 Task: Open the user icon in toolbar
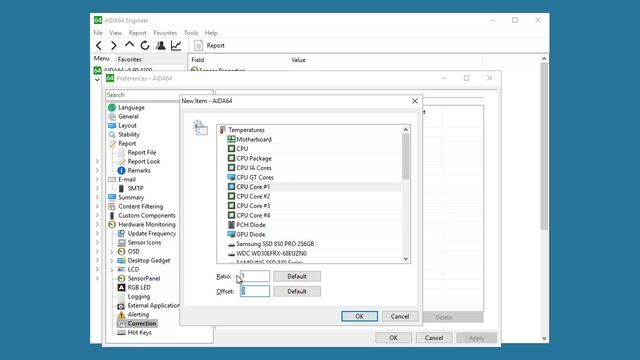point(160,45)
